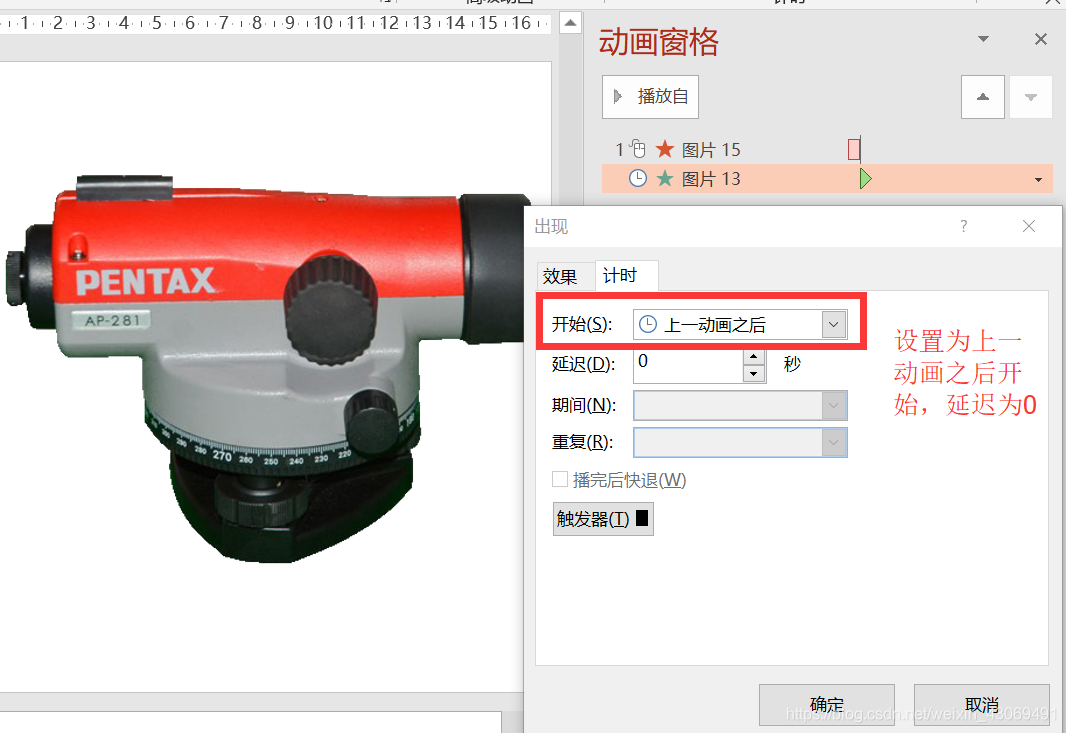Select the 图片 15 animation entry
Viewport: 1066px width, 733px height.
point(827,150)
